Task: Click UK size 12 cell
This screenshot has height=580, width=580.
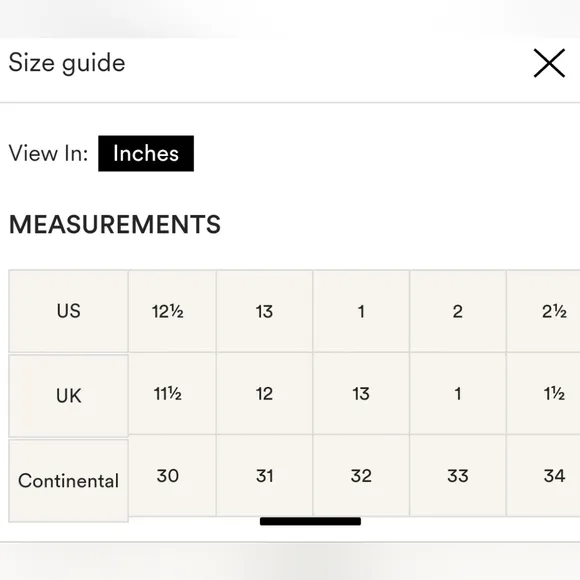Action: 264,394
